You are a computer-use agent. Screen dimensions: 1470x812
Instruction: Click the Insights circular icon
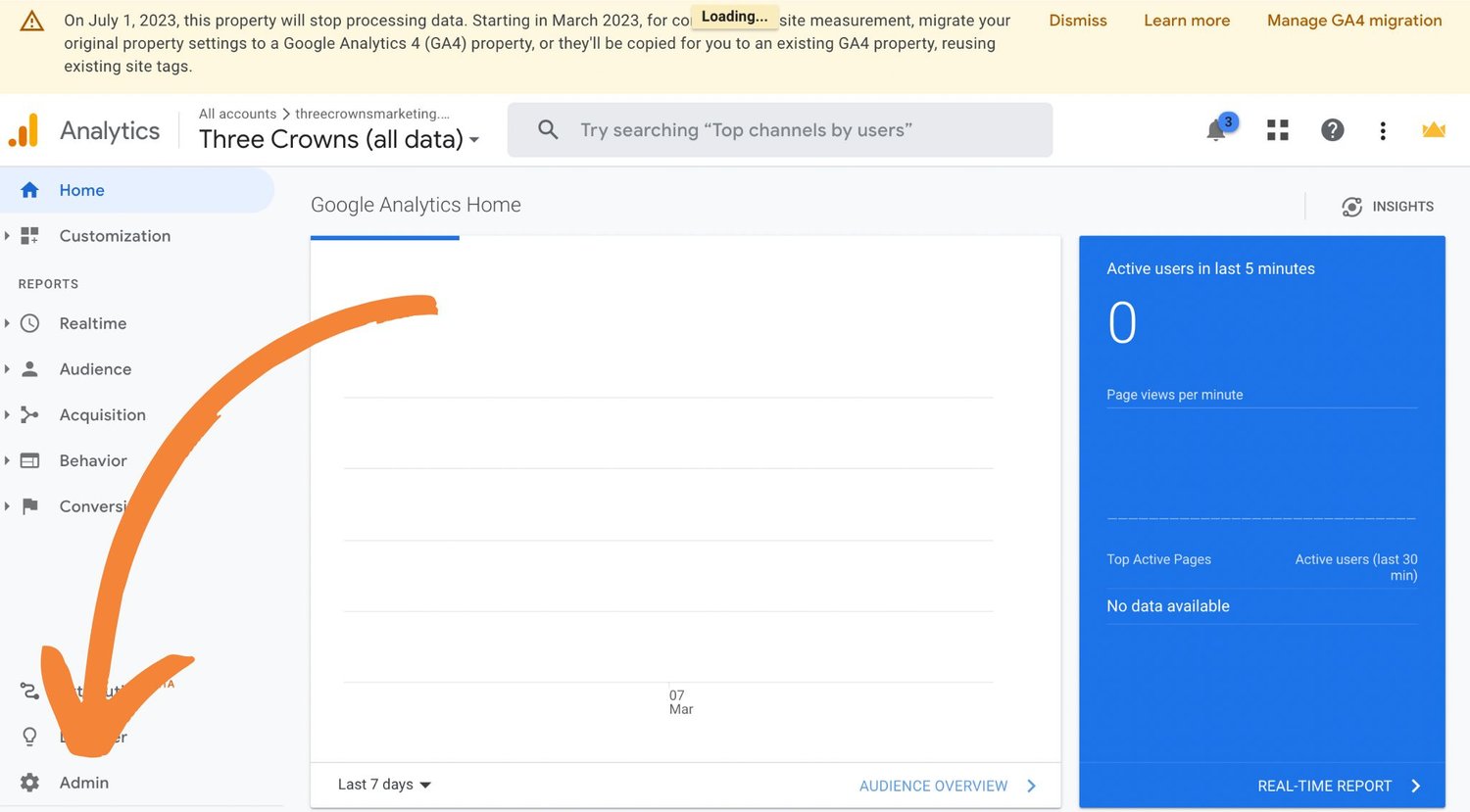pos(1351,207)
